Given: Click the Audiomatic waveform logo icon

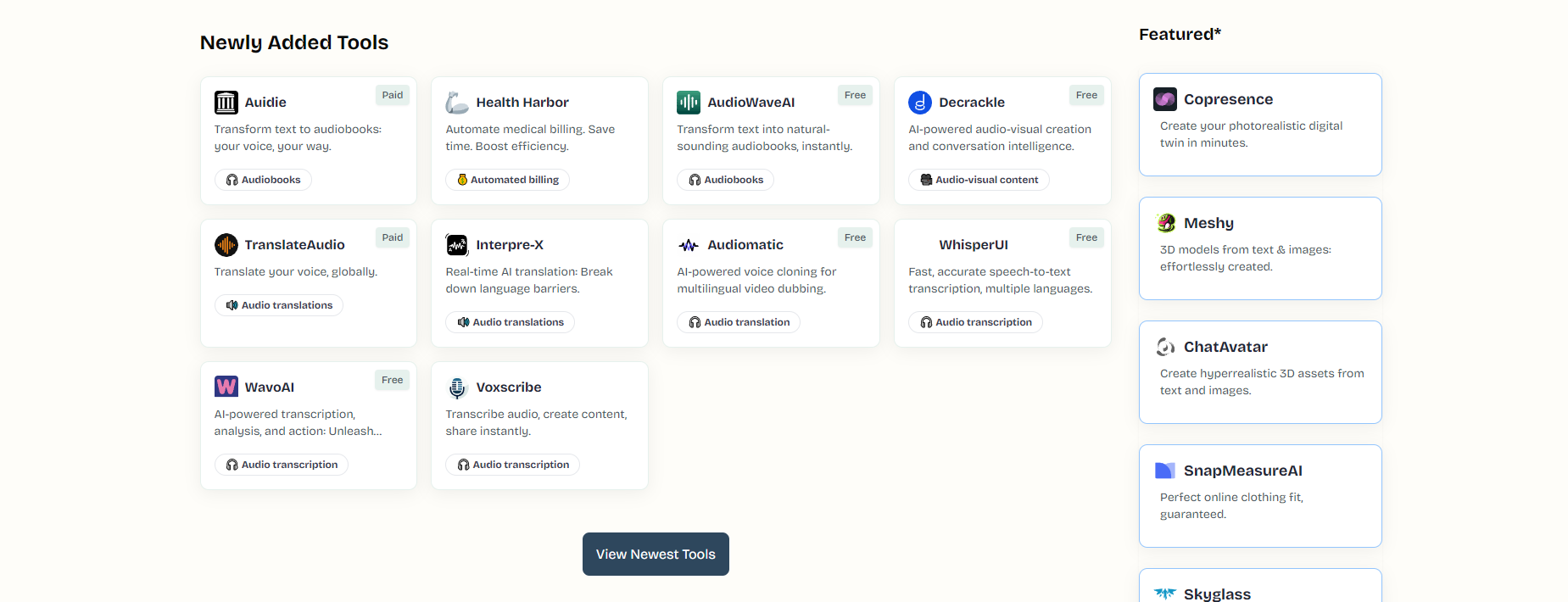Looking at the screenshot, I should pos(689,245).
